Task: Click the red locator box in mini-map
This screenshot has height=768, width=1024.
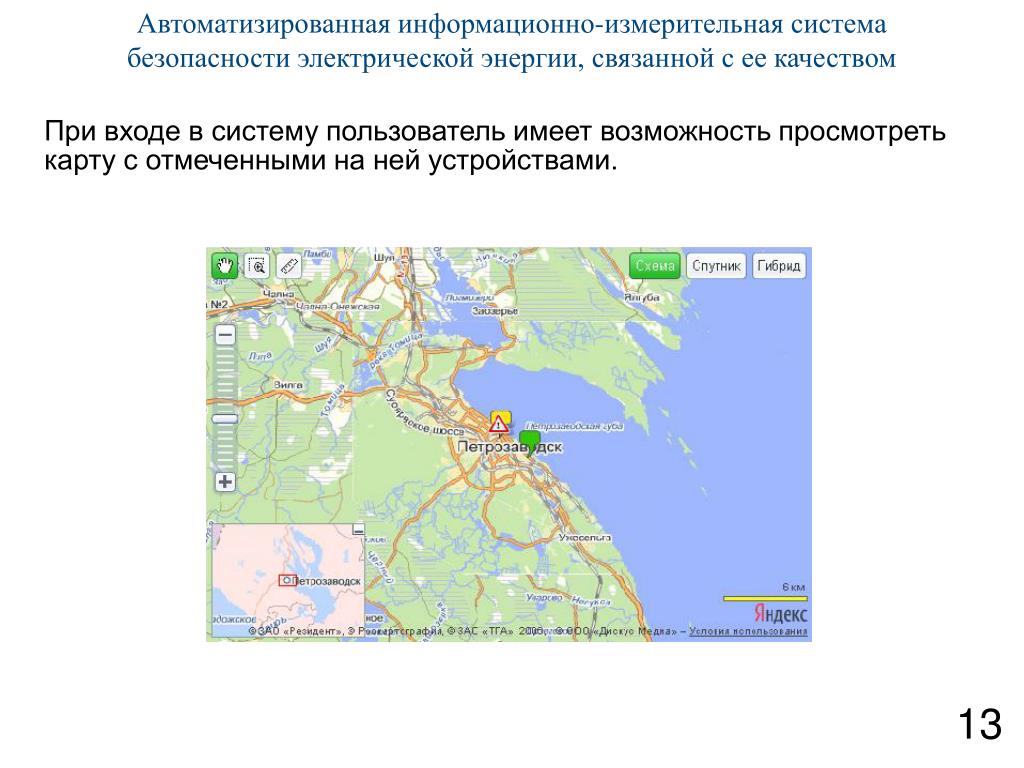Action: click(x=287, y=580)
